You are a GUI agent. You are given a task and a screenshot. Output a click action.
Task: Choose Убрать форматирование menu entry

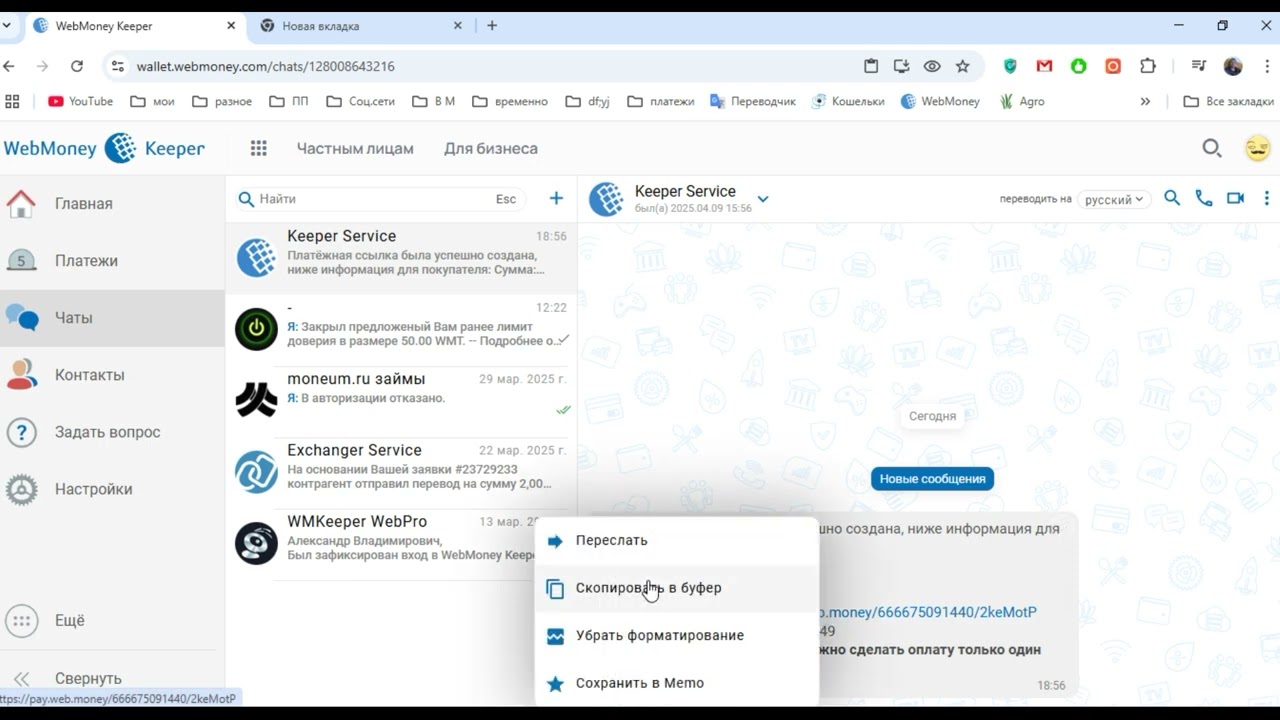click(x=677, y=635)
